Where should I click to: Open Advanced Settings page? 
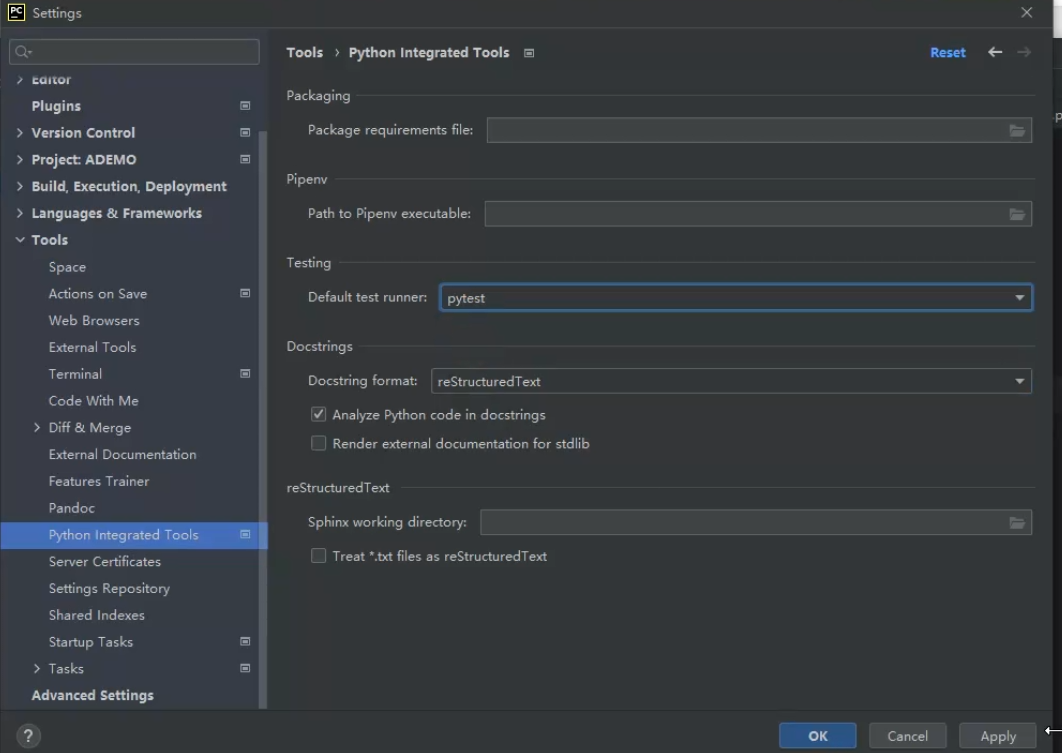click(93, 695)
